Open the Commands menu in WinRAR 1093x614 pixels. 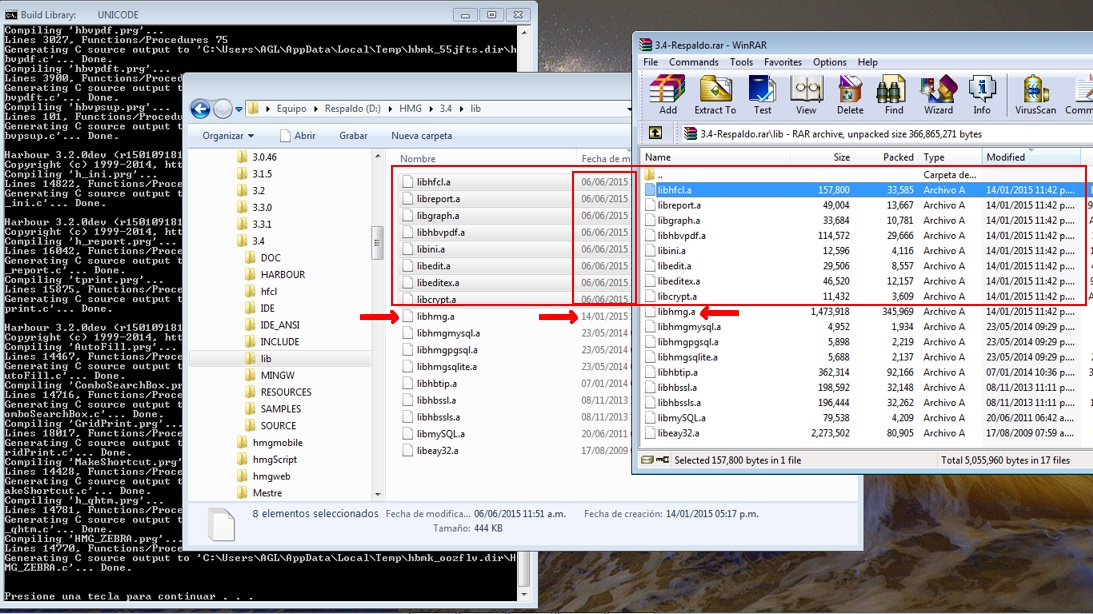(x=693, y=62)
